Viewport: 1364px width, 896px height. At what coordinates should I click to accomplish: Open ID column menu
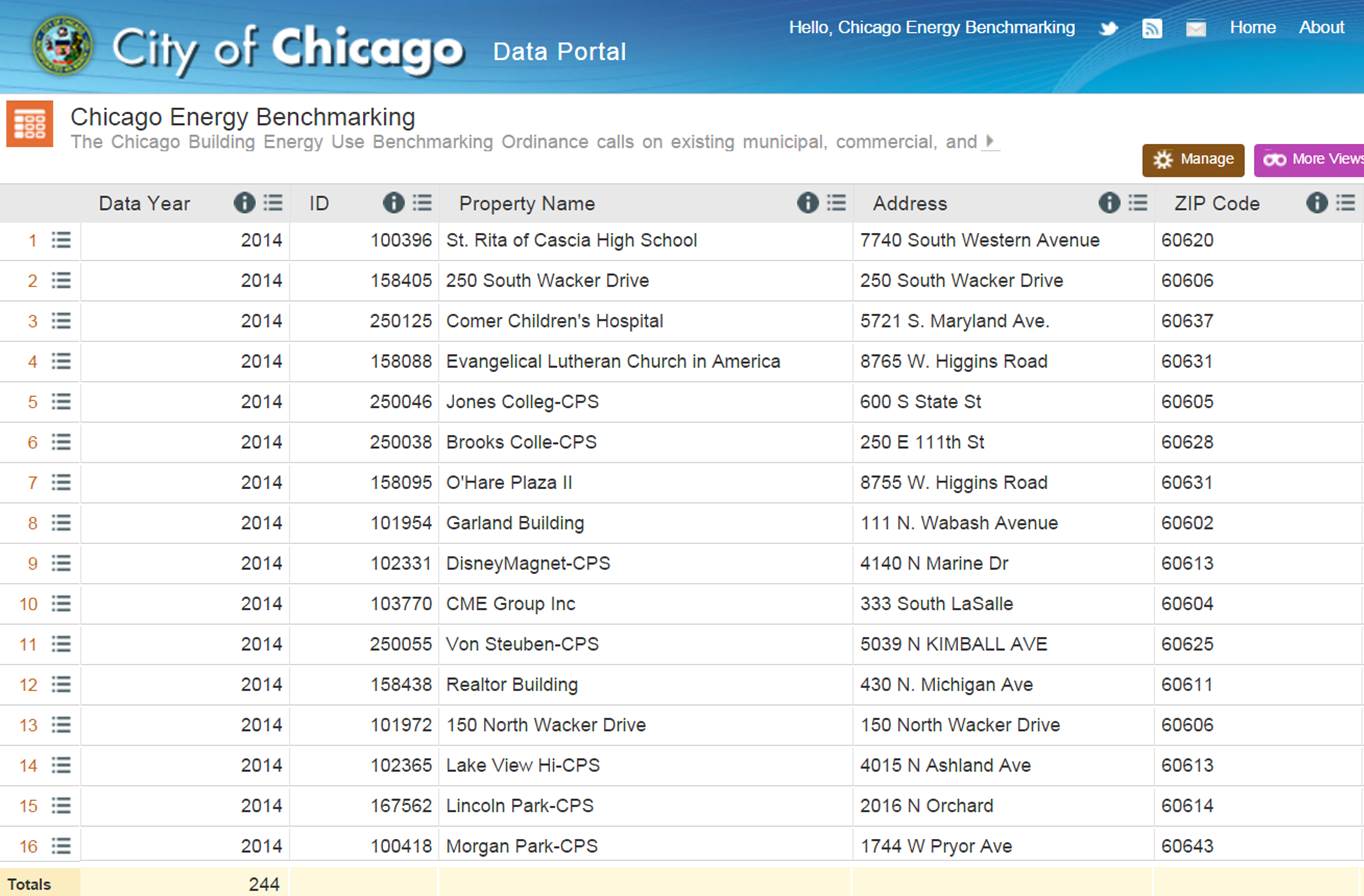(422, 203)
